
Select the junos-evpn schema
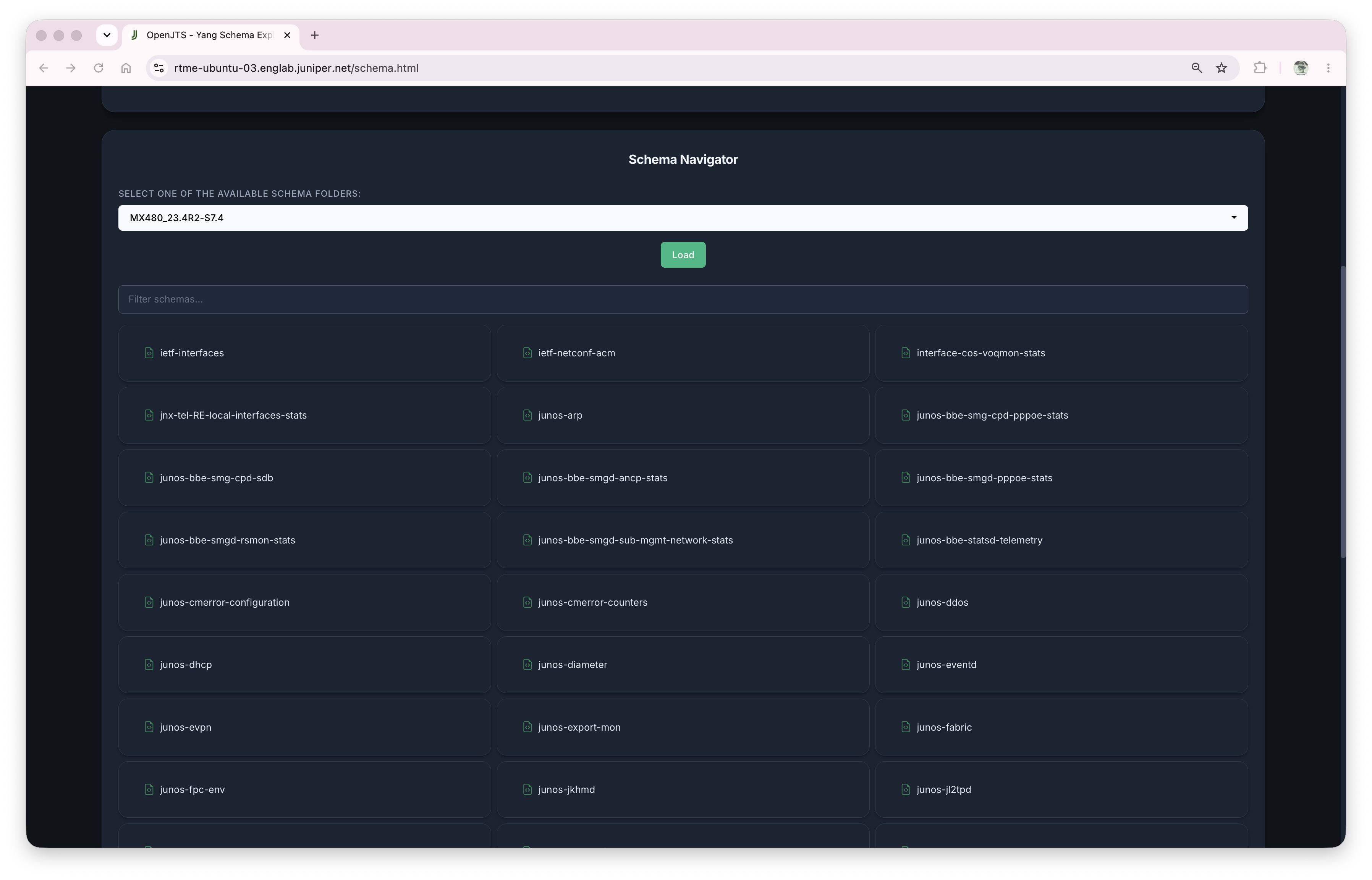pyautogui.click(x=304, y=727)
